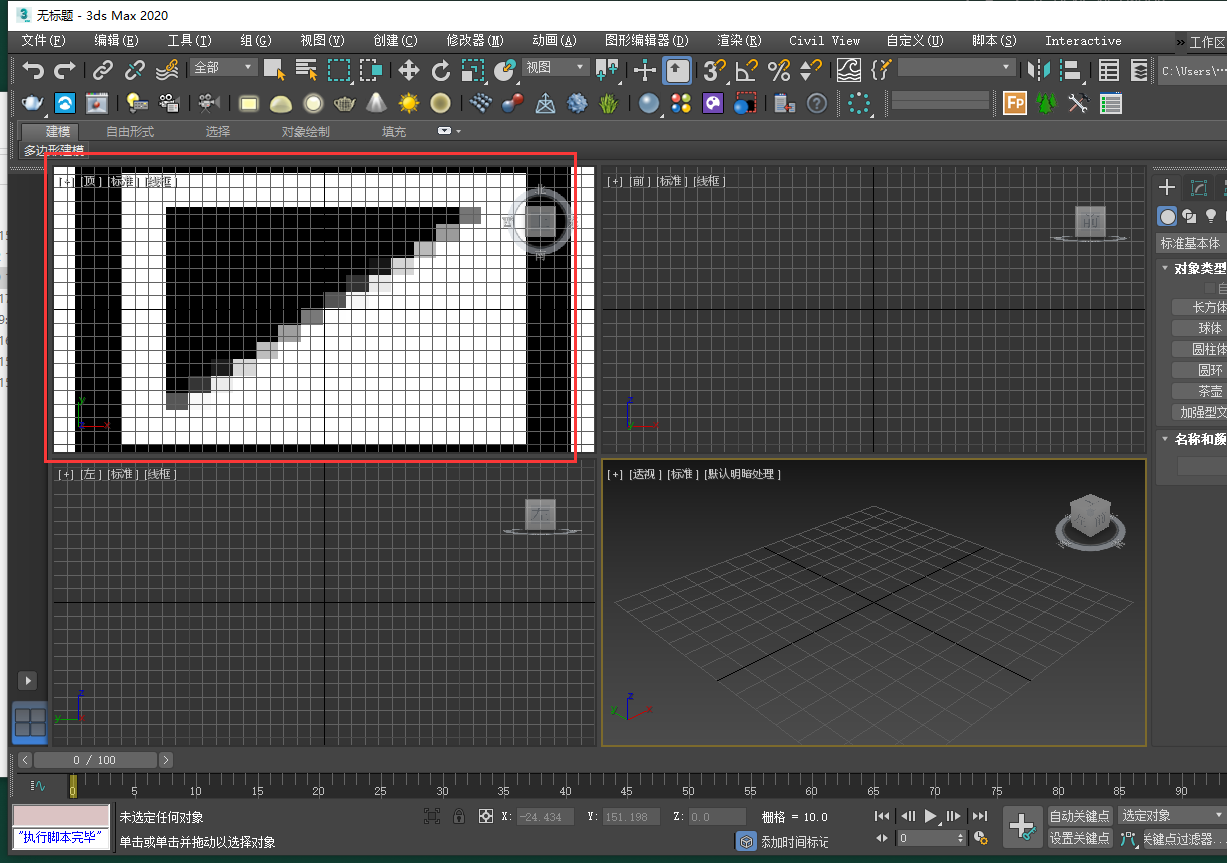1227x863 pixels.
Task: Switch to the 自由形式 ribbon tab
Action: coord(130,132)
